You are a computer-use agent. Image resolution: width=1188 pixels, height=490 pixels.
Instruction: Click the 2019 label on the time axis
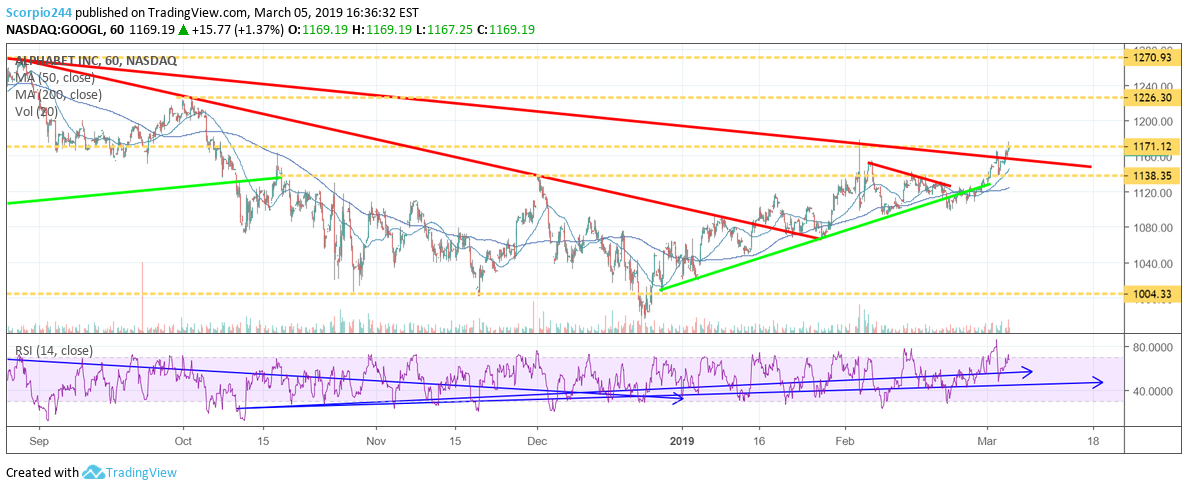681,440
